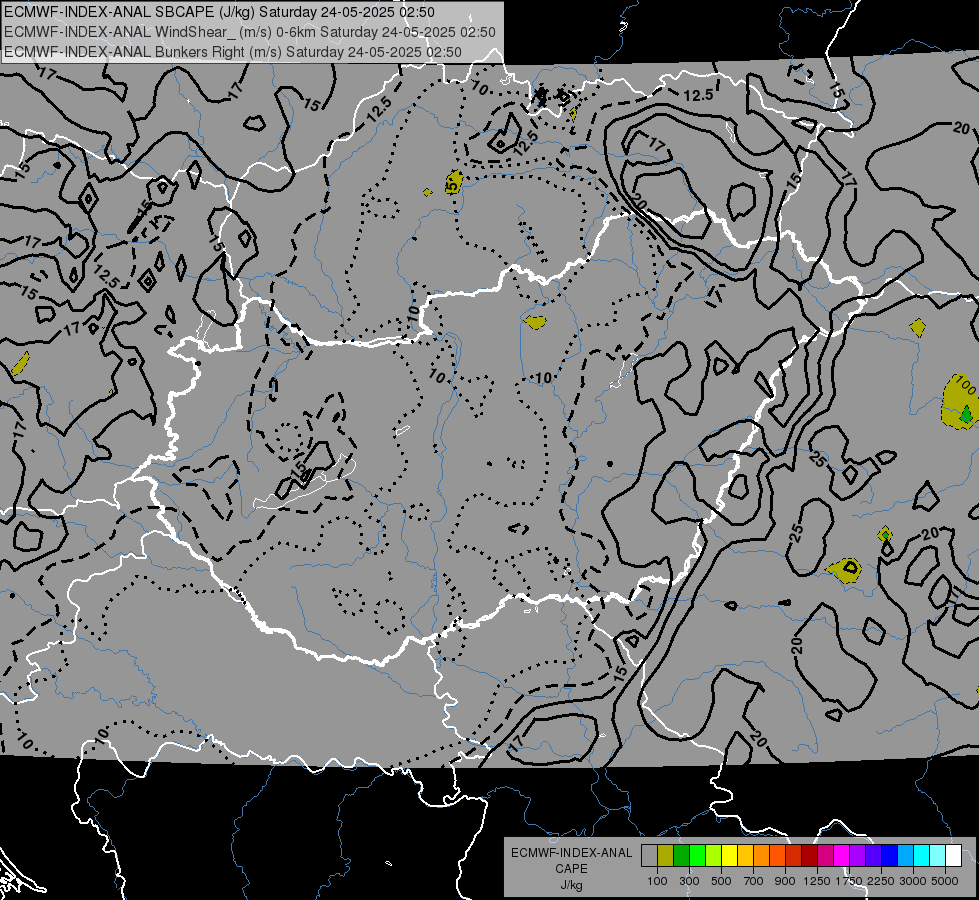Click the legend value 700
Image resolution: width=979 pixels, height=900 pixels.
tap(754, 881)
